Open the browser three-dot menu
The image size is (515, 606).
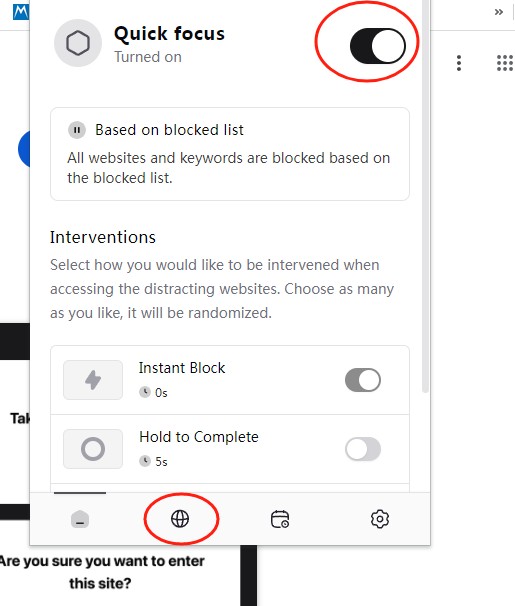(x=459, y=63)
